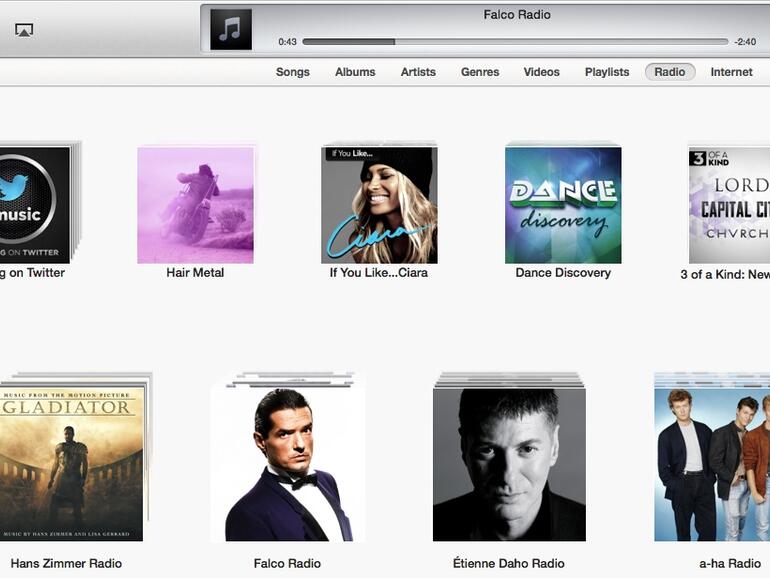Open the Internet tab
This screenshot has width=770, height=578.
pyautogui.click(x=731, y=72)
